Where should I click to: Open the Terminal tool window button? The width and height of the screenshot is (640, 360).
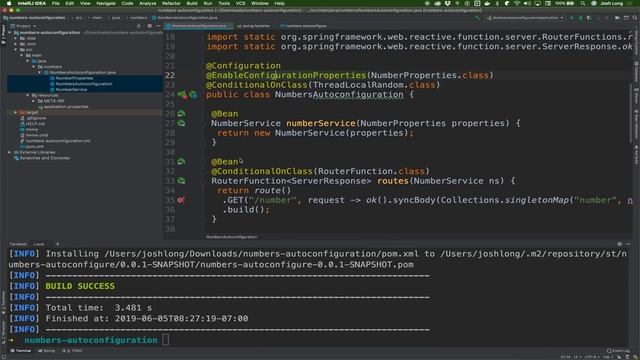(21, 351)
